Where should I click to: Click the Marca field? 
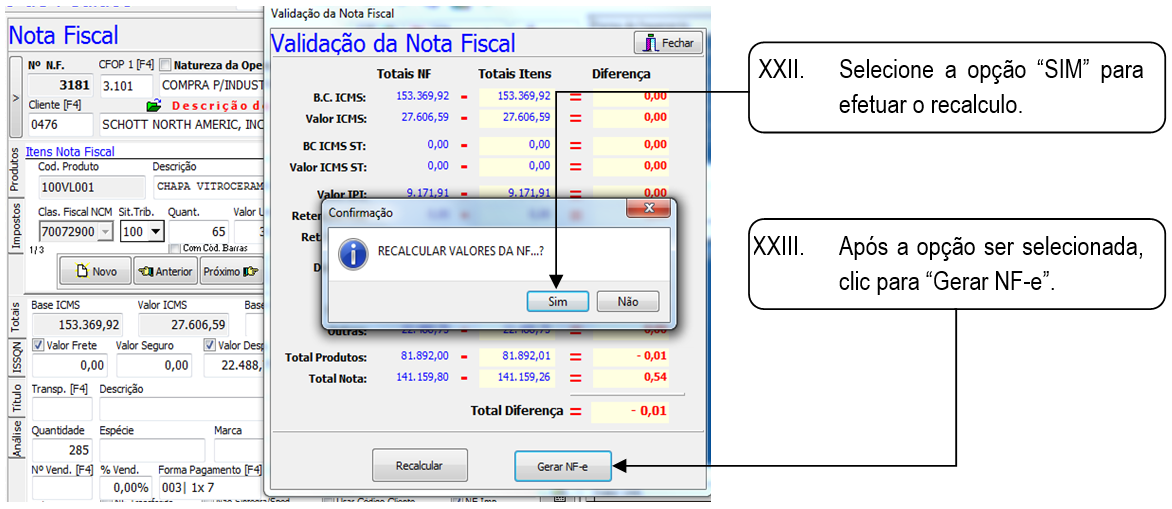[239, 450]
